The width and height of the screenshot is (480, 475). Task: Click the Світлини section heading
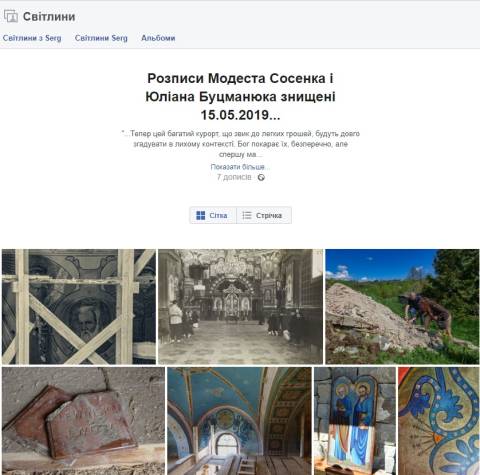click(x=49, y=17)
